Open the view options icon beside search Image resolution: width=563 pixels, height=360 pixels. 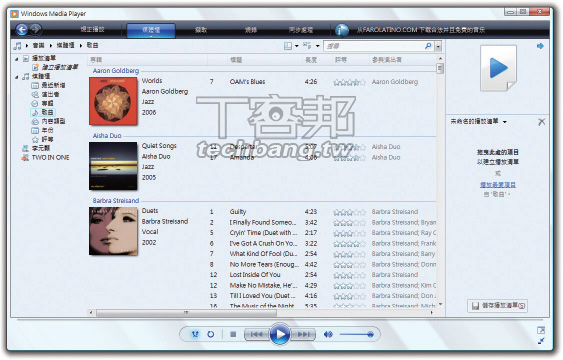click(x=307, y=46)
